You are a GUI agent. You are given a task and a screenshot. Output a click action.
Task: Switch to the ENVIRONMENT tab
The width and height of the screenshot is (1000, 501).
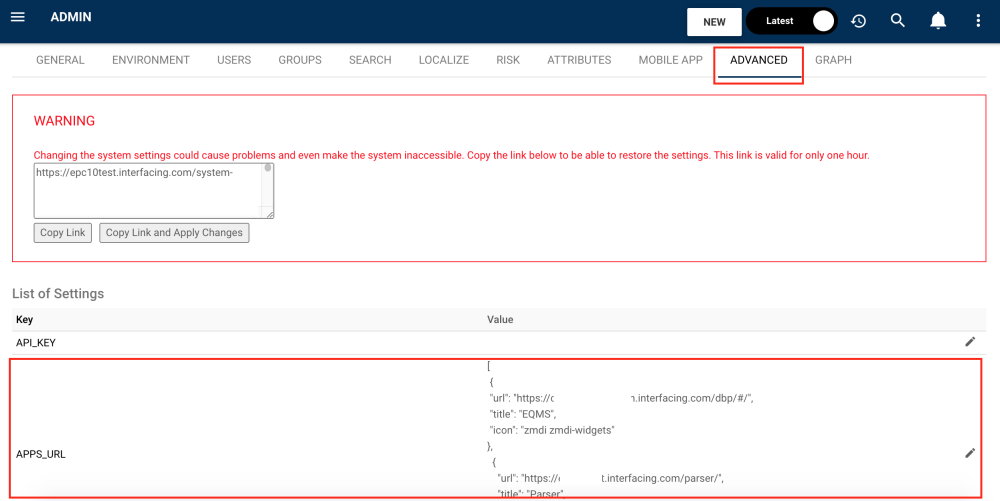151,60
